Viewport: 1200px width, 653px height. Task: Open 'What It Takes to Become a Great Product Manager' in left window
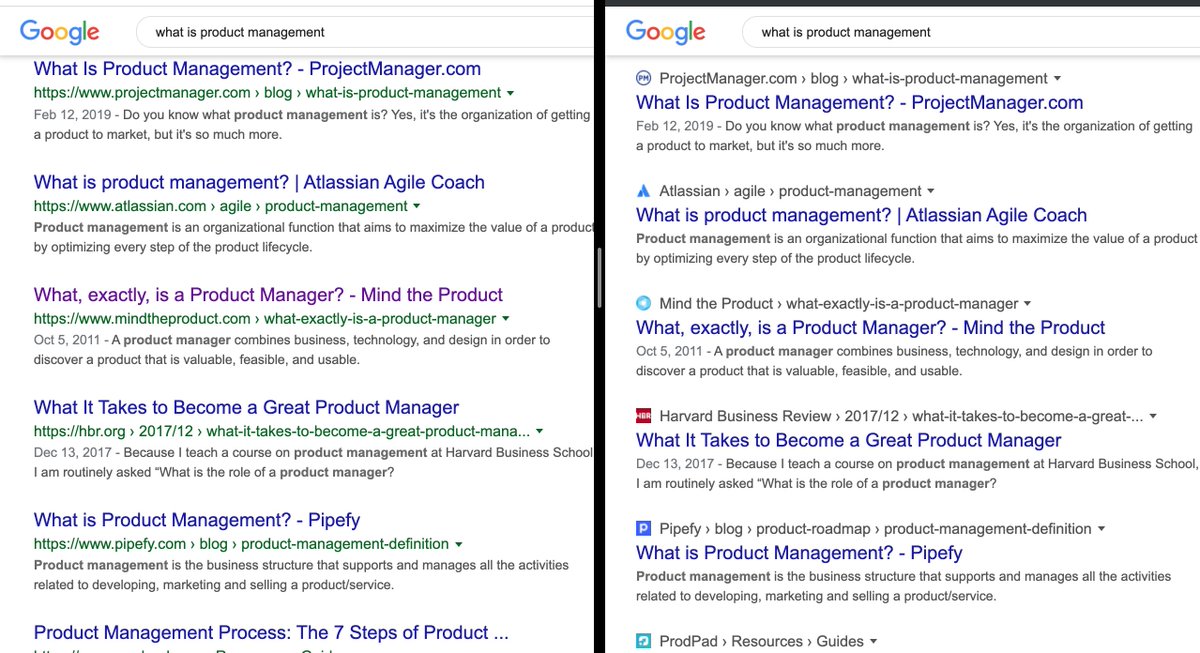(246, 407)
